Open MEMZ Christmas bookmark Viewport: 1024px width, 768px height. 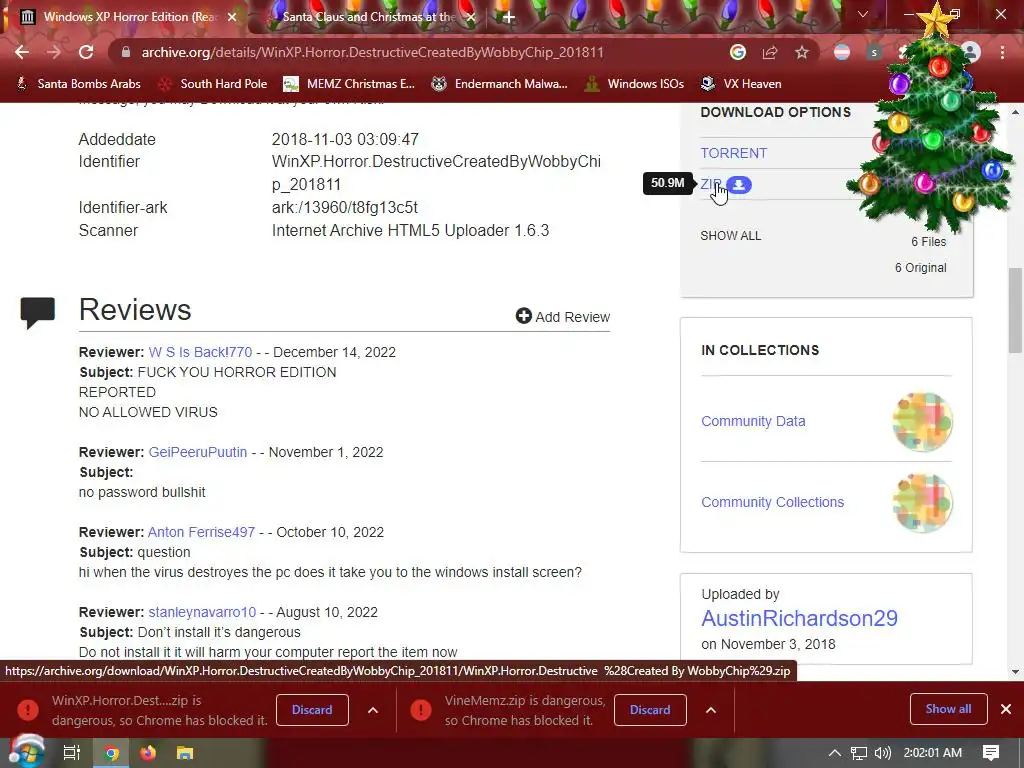click(349, 84)
